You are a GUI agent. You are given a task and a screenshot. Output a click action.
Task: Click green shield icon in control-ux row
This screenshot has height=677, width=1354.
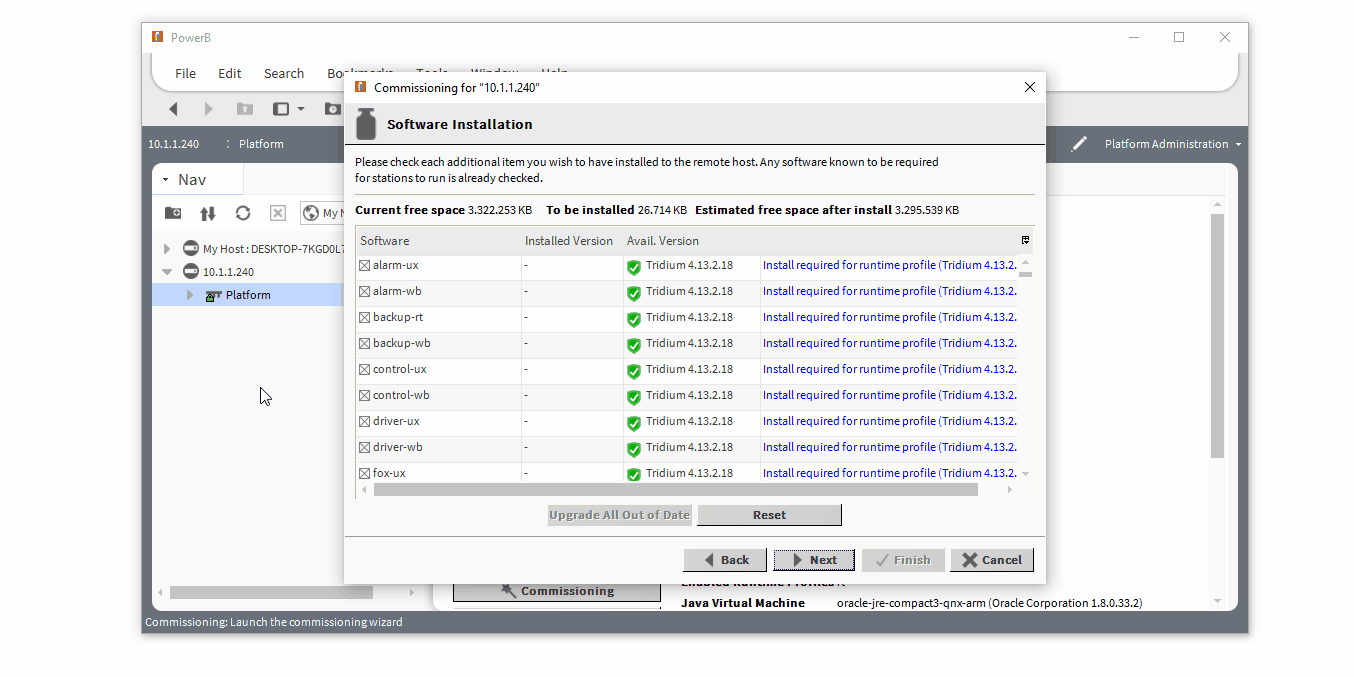coord(634,371)
